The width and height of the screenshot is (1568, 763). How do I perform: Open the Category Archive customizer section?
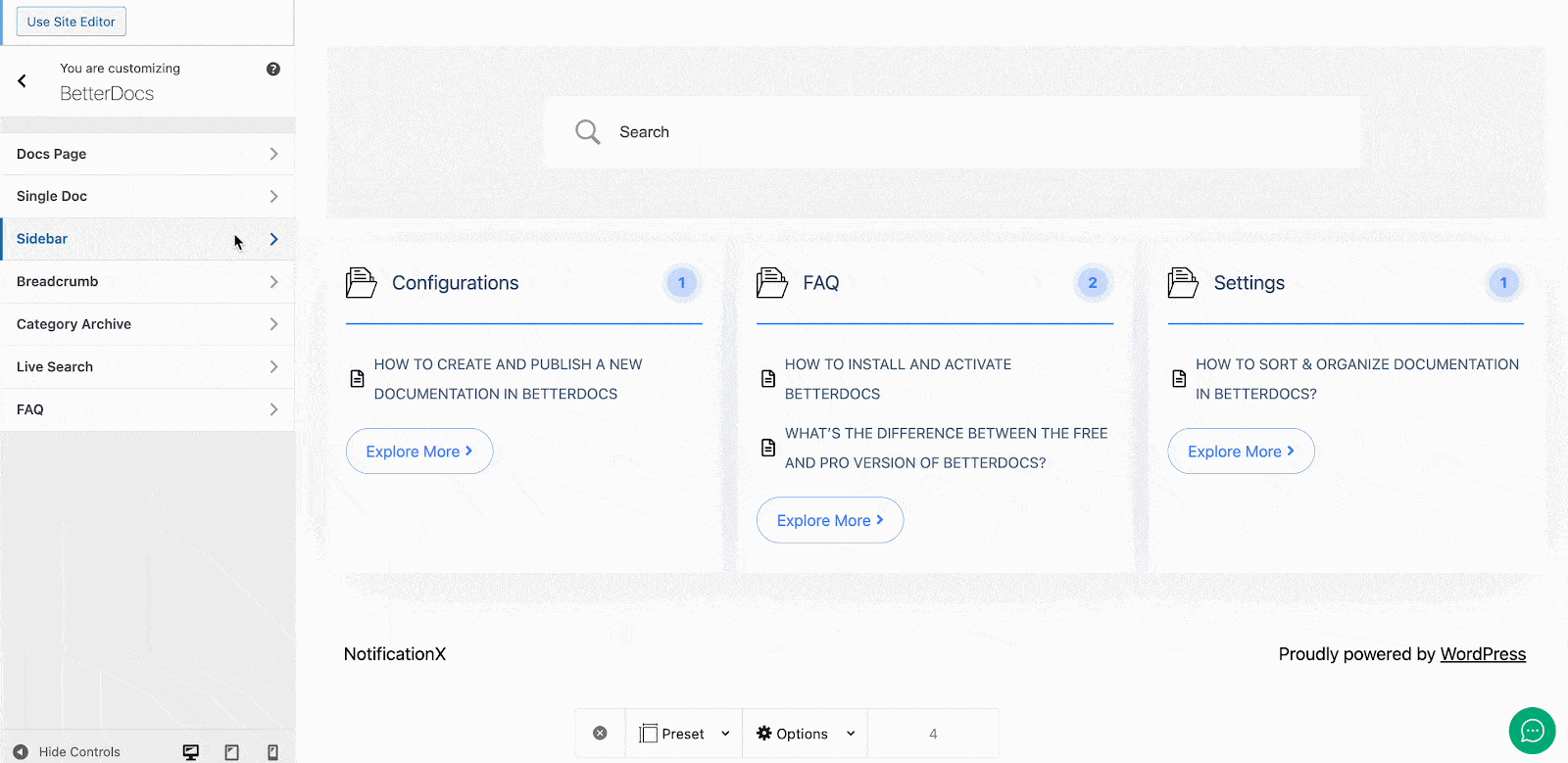(x=147, y=324)
